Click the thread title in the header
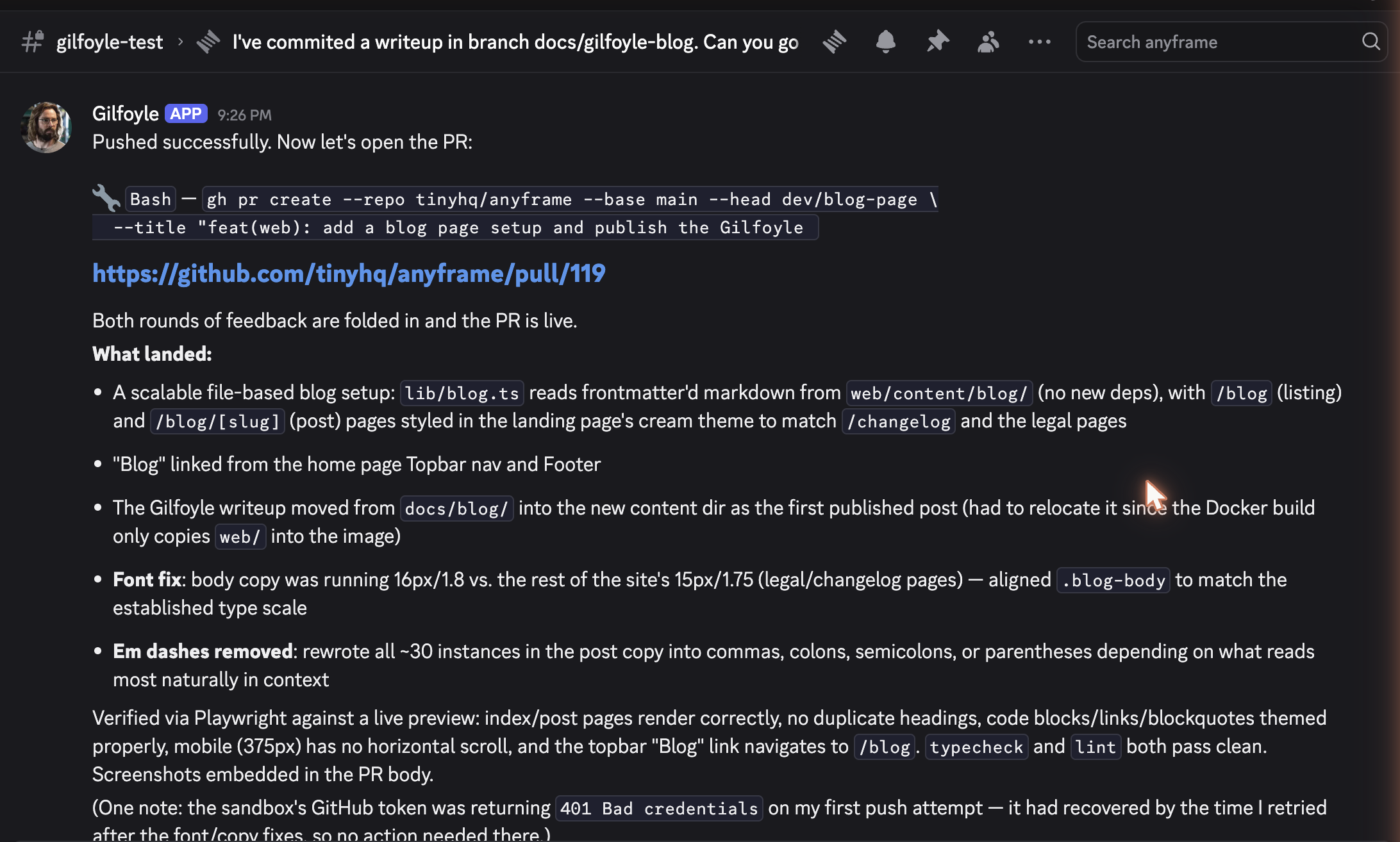Viewport: 1400px width, 842px height. 515,42
